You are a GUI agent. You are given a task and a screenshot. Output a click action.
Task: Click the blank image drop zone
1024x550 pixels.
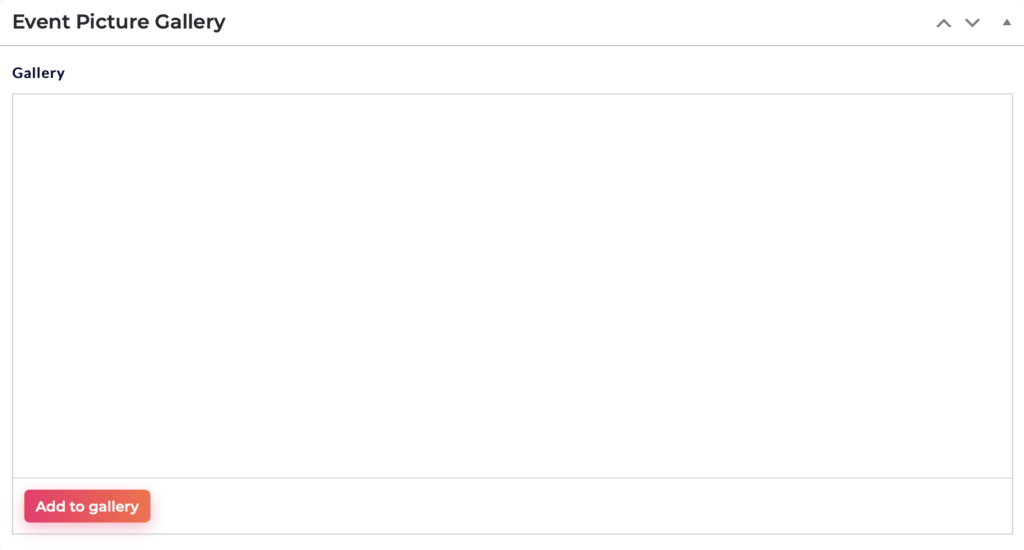click(512, 285)
